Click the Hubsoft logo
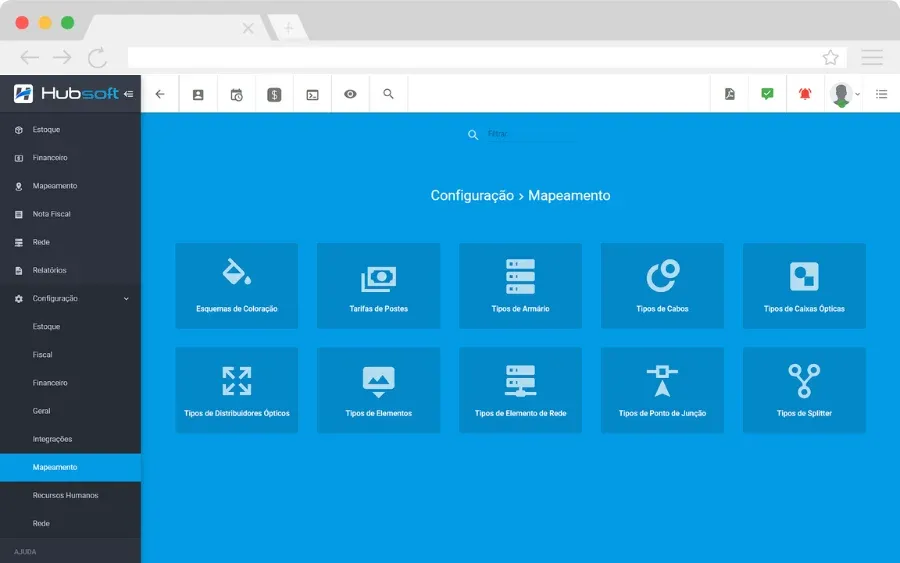900x563 pixels. pos(65,94)
